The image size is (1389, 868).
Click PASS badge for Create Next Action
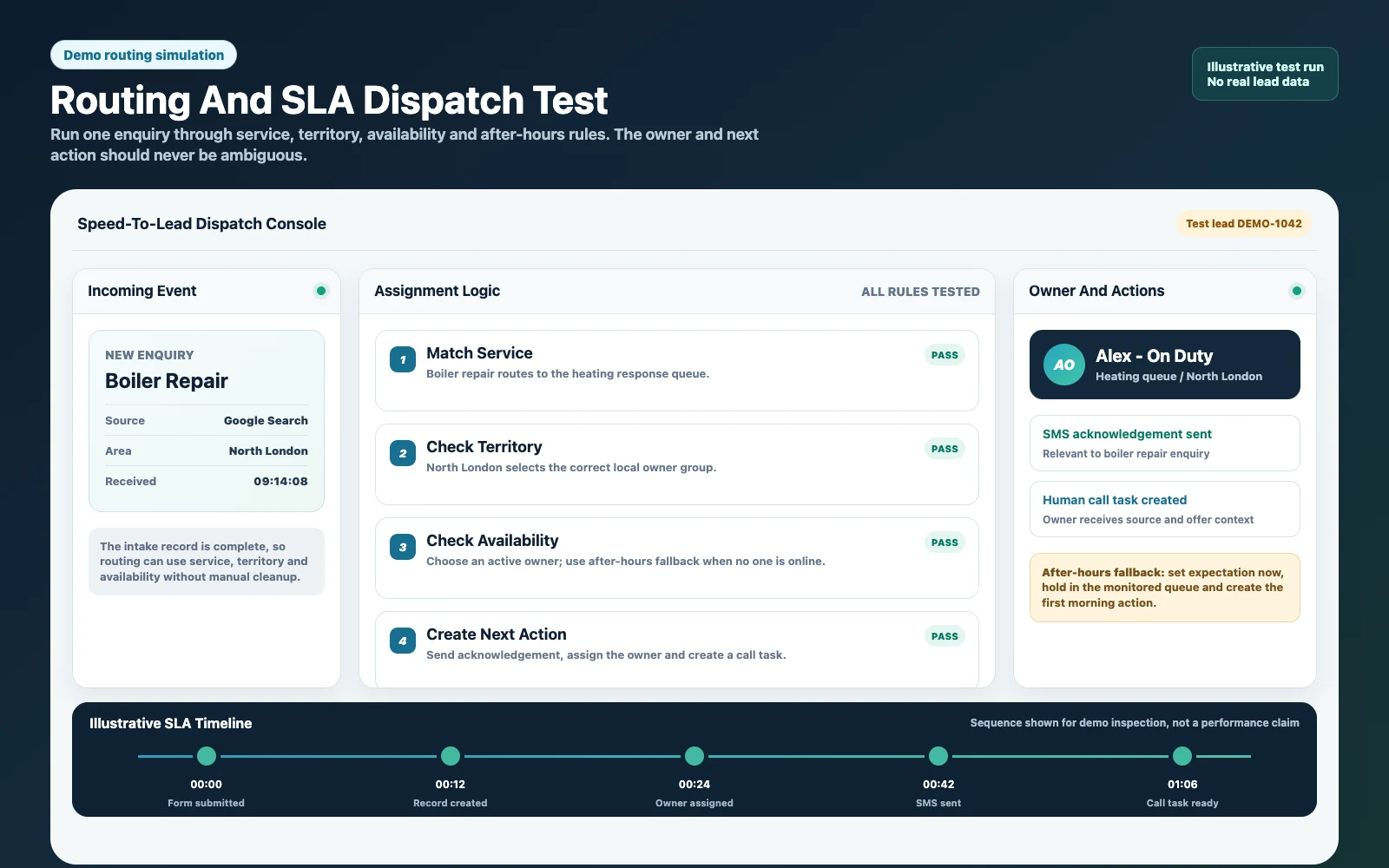coord(945,636)
